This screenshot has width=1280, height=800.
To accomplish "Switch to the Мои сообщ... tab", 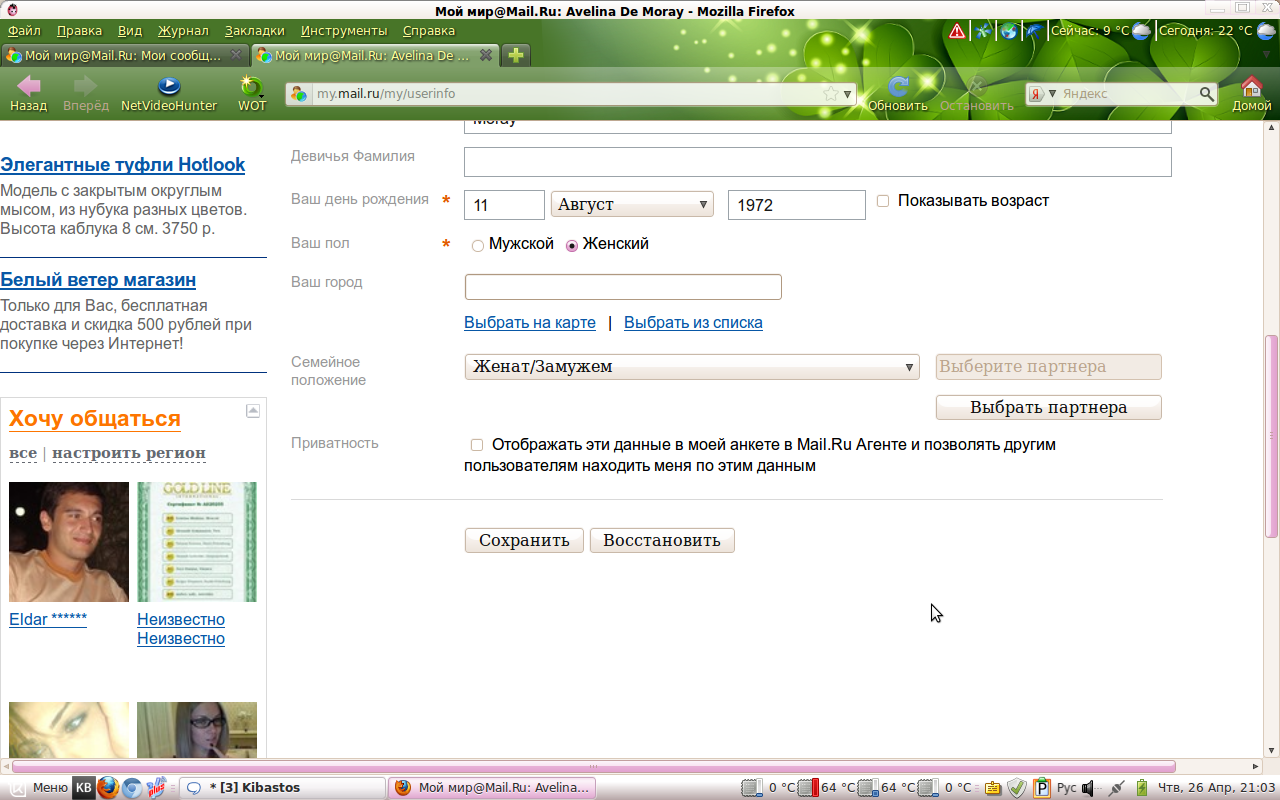I will pyautogui.click(x=125, y=55).
